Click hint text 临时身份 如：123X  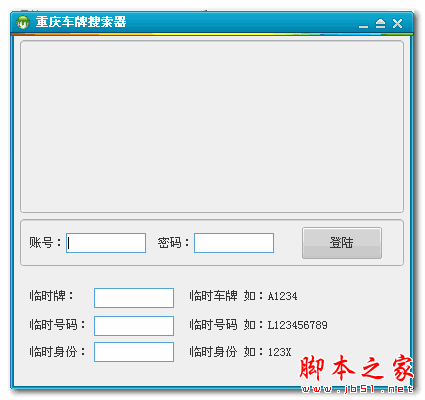tap(240, 352)
